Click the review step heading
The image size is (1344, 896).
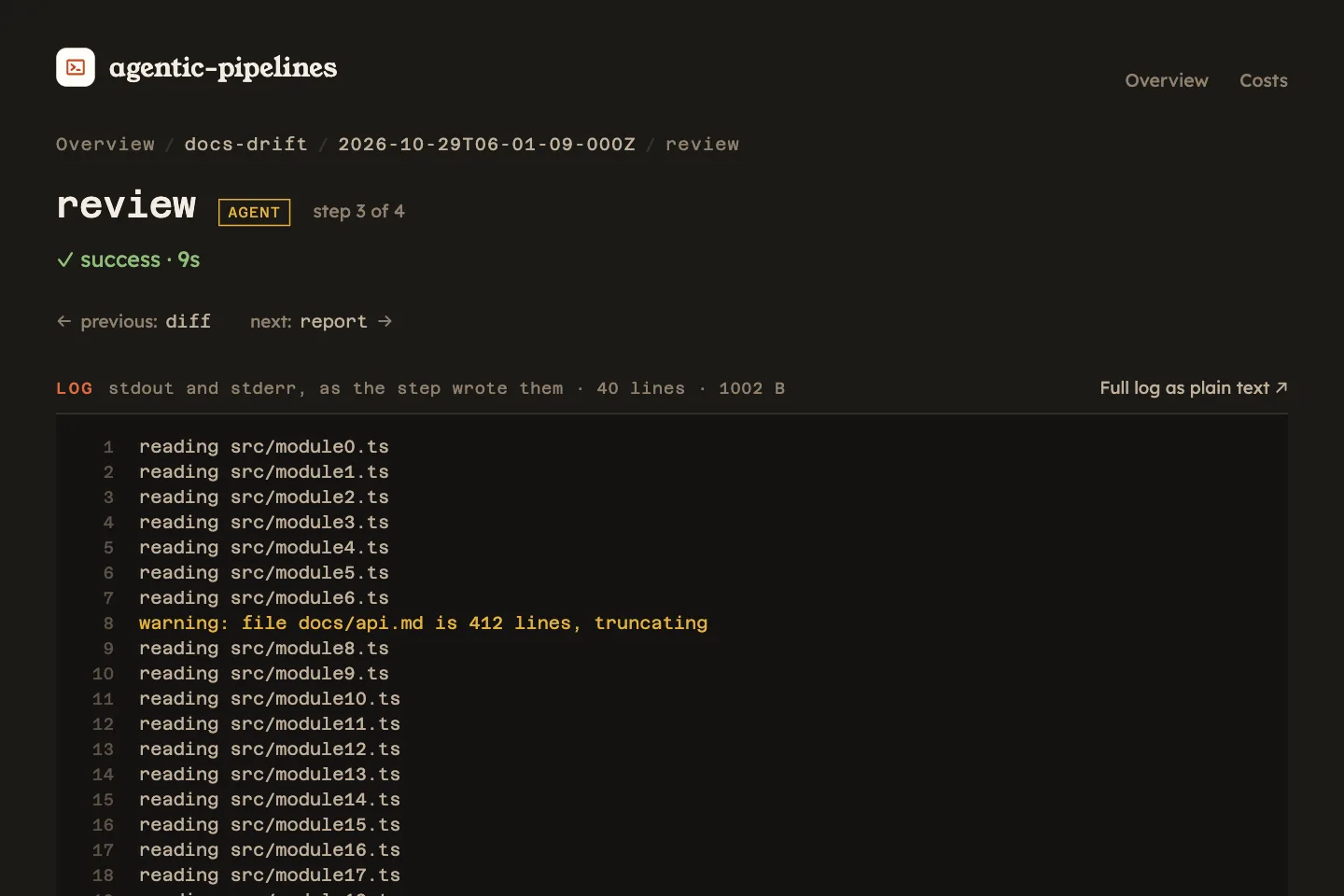pyautogui.click(x=126, y=205)
